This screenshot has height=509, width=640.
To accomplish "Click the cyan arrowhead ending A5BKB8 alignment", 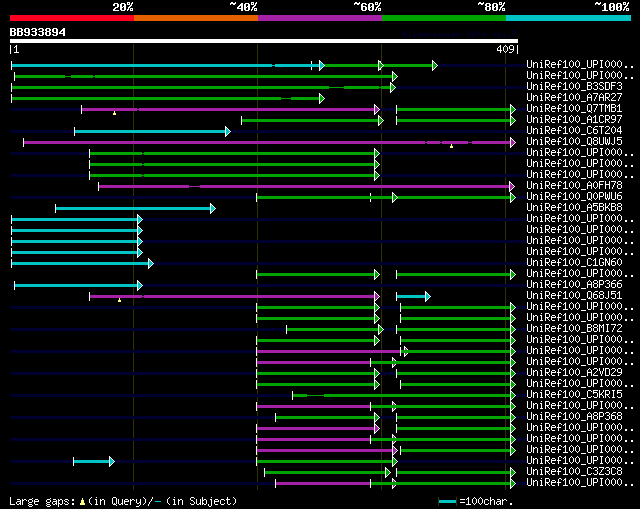I will coord(213,209).
